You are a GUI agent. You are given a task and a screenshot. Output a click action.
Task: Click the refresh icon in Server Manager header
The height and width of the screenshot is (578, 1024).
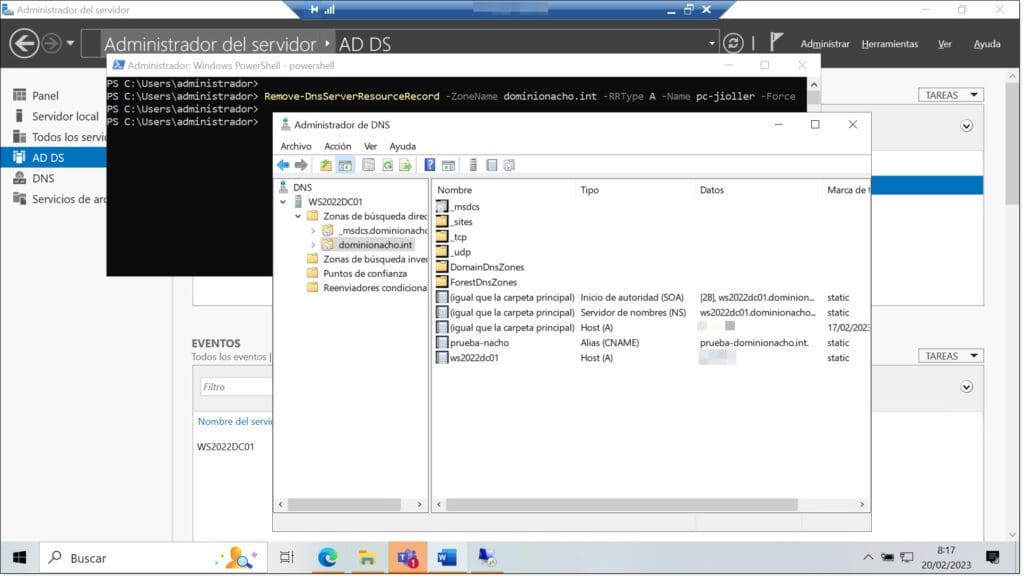point(733,43)
